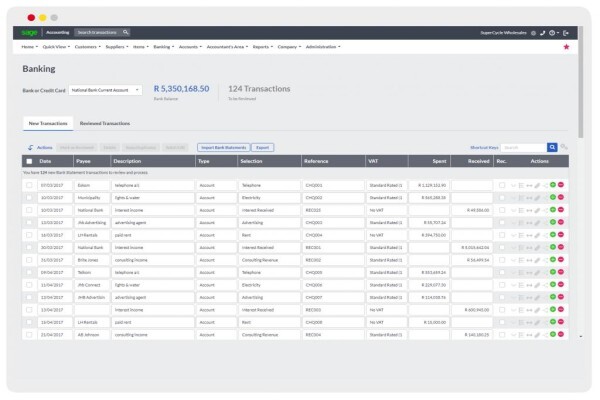Click the search magnifier icon in top bar

click(x=126, y=33)
